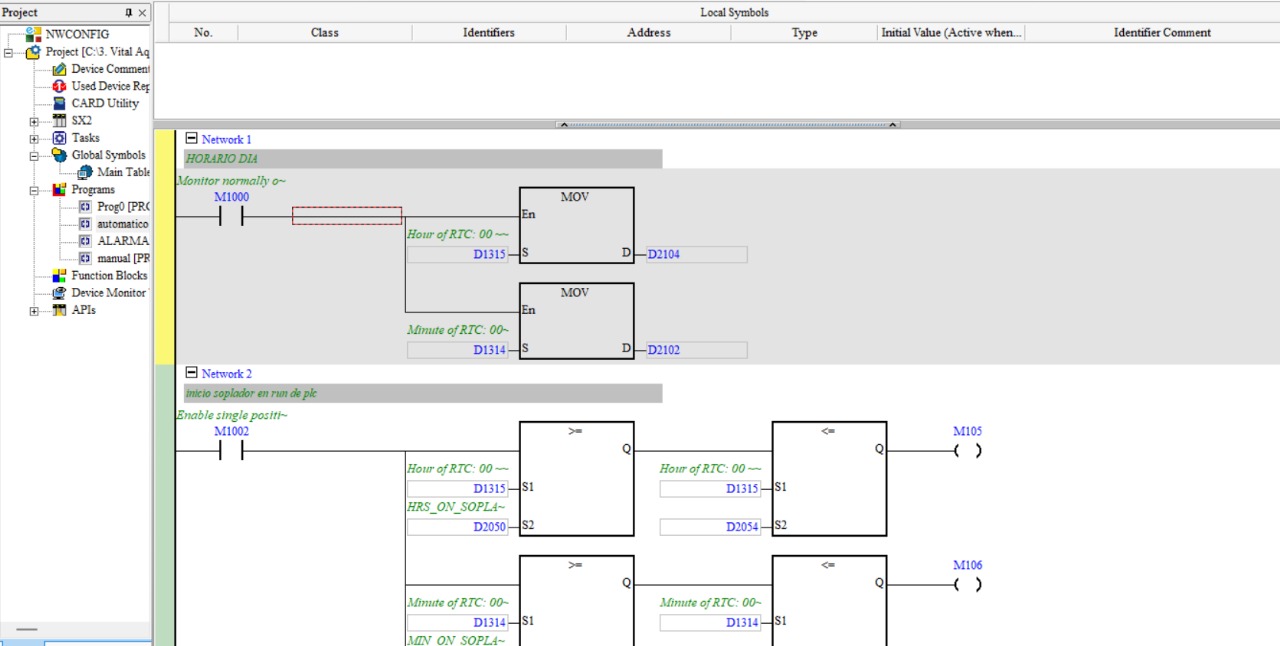Expand the SX2 tree node

coord(34,121)
